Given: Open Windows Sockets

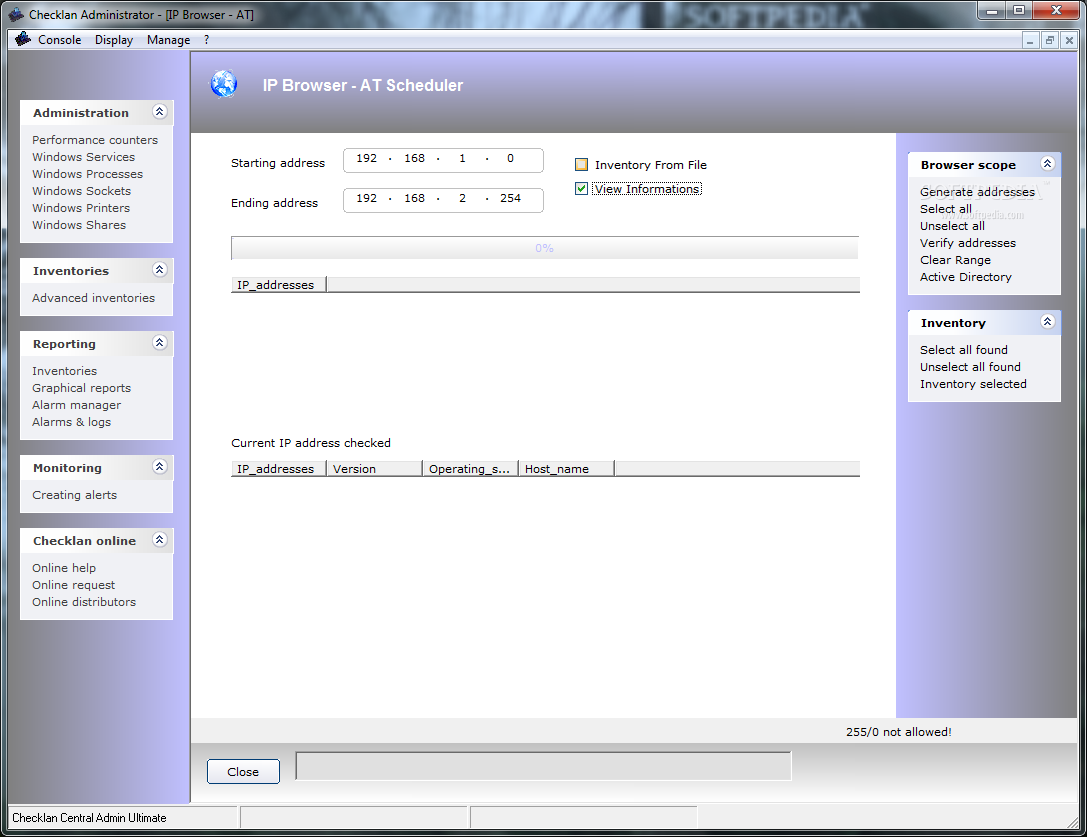Looking at the screenshot, I should tap(81, 191).
